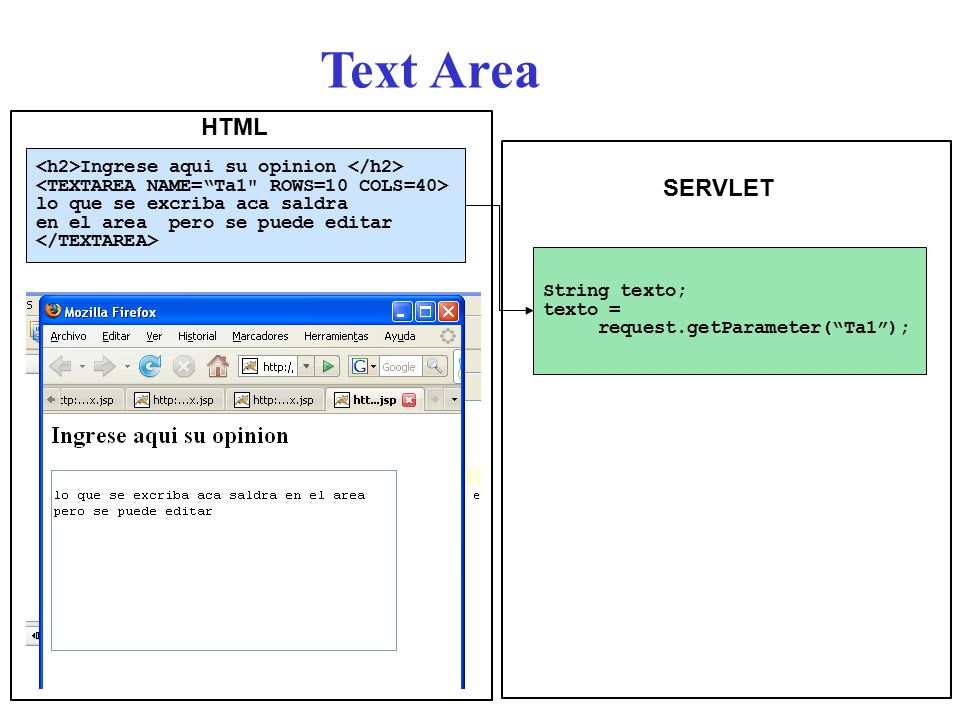Close the active htt...jsp tab
The width and height of the screenshot is (960, 720).
click(x=409, y=400)
